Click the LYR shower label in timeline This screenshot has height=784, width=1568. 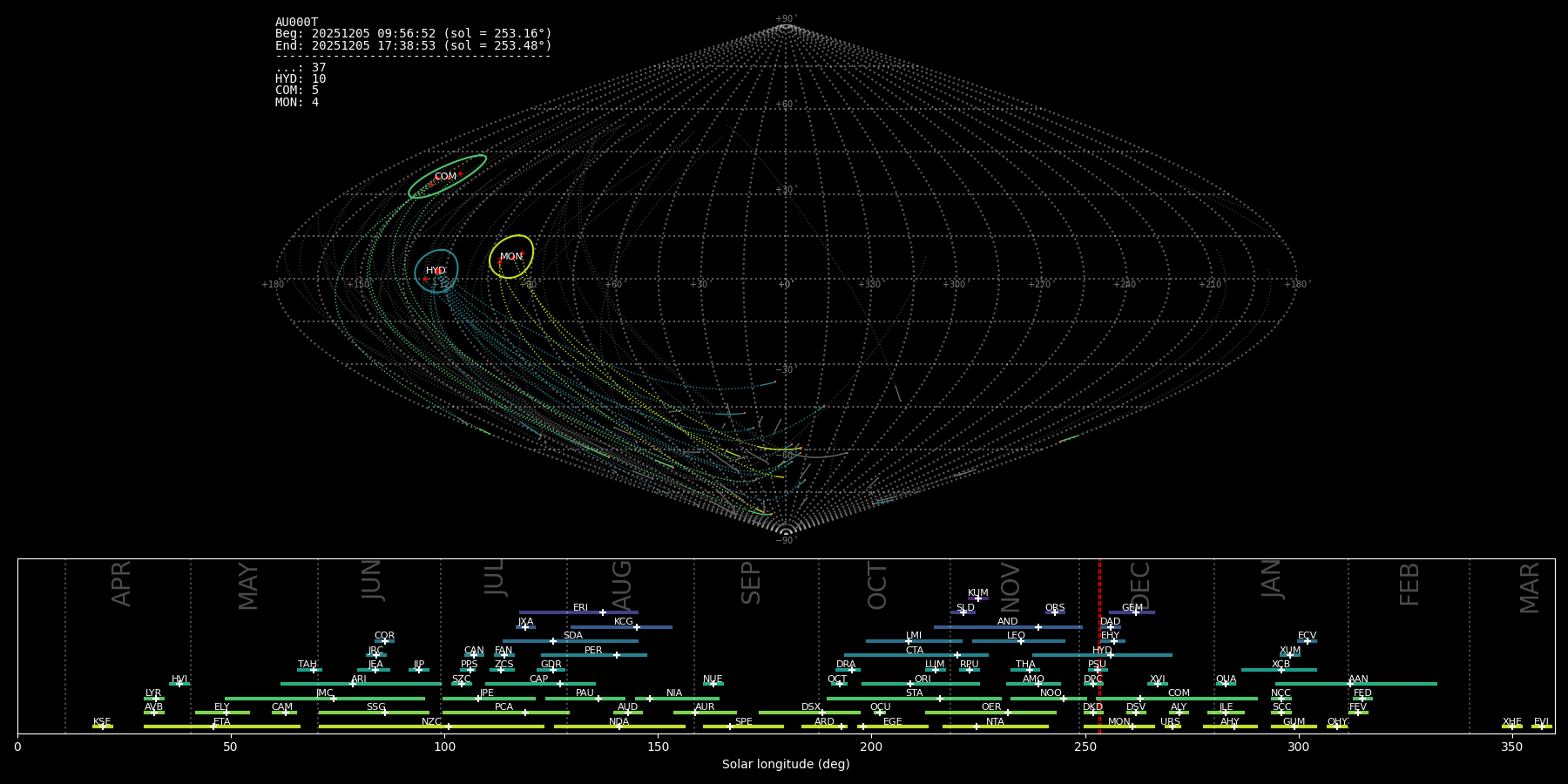click(153, 693)
